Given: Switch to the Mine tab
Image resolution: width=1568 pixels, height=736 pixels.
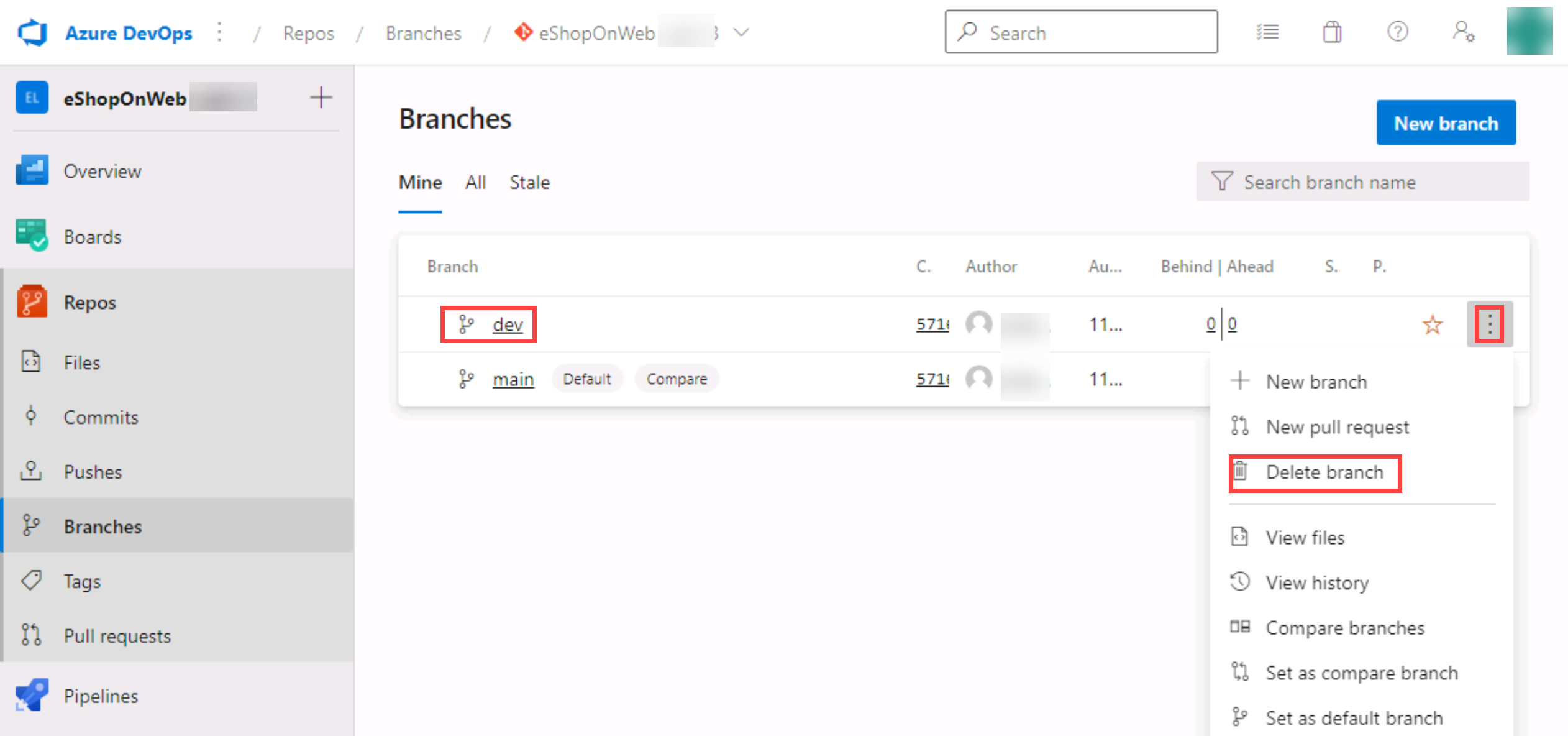Looking at the screenshot, I should pos(420,182).
